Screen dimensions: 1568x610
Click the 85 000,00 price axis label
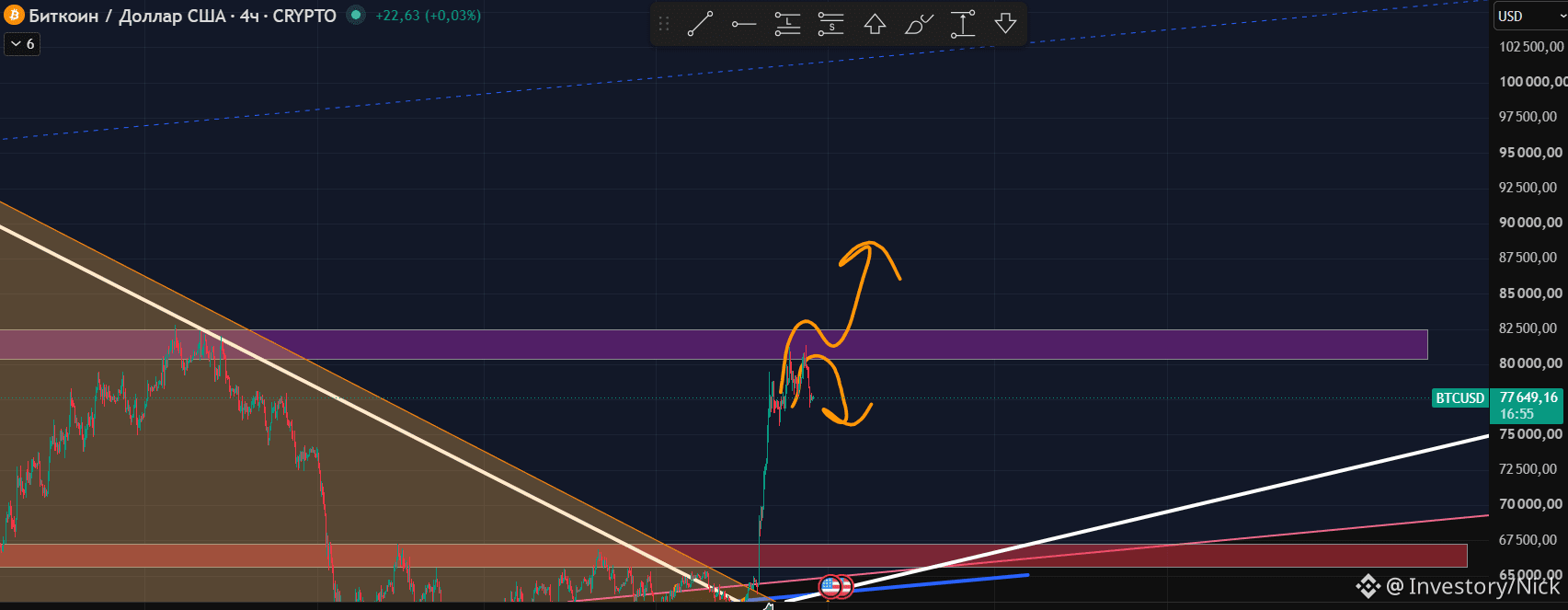coord(1530,293)
